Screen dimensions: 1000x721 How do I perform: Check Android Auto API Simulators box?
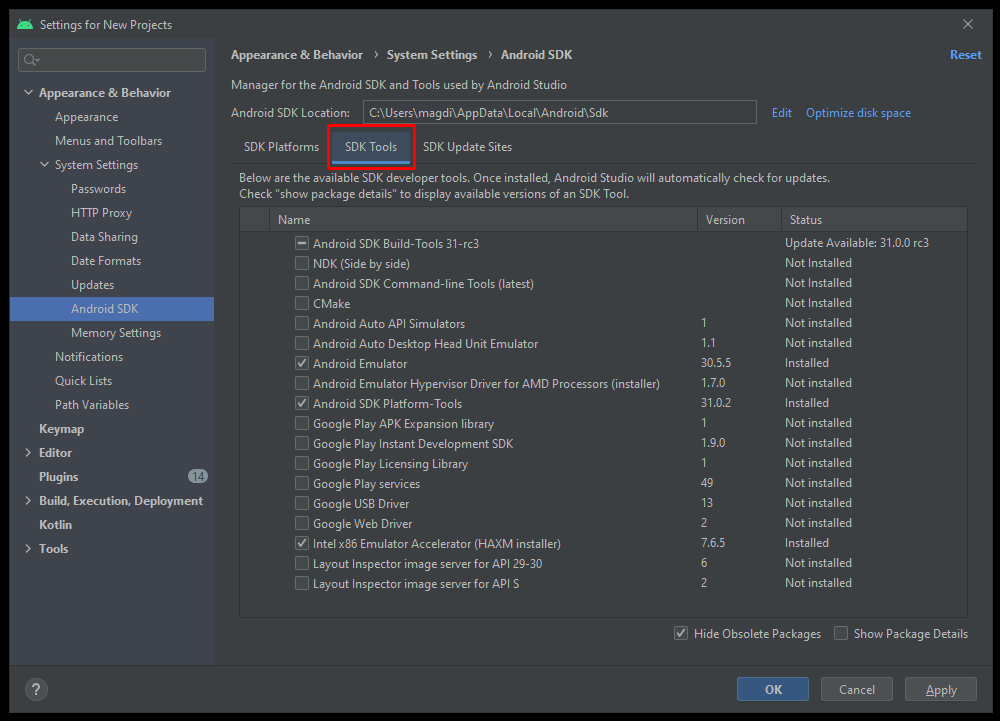point(302,323)
